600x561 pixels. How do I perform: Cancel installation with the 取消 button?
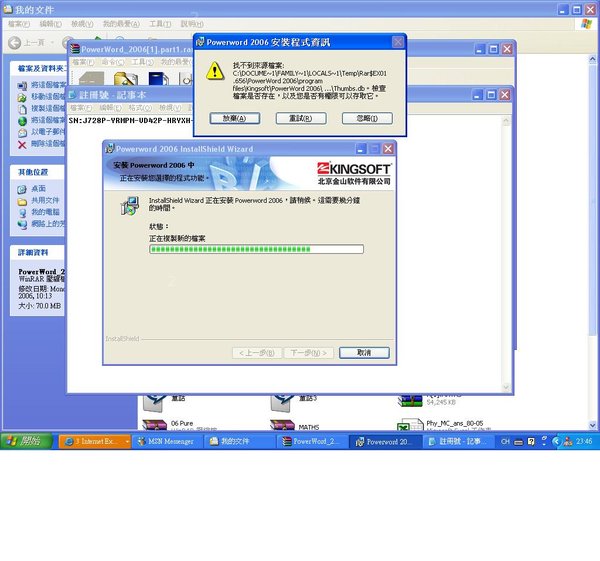click(364, 352)
